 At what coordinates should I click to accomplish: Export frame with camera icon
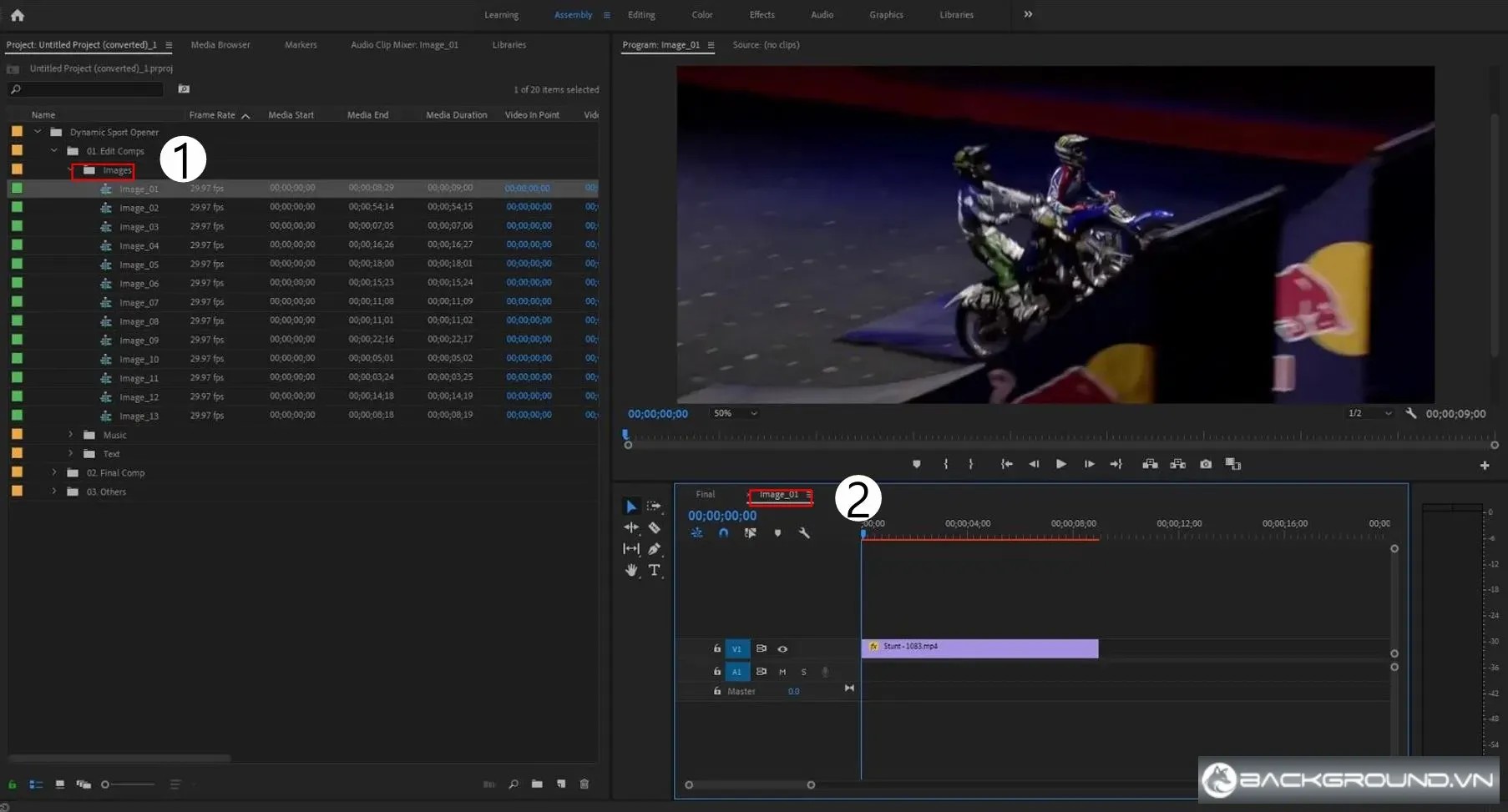click(1206, 464)
